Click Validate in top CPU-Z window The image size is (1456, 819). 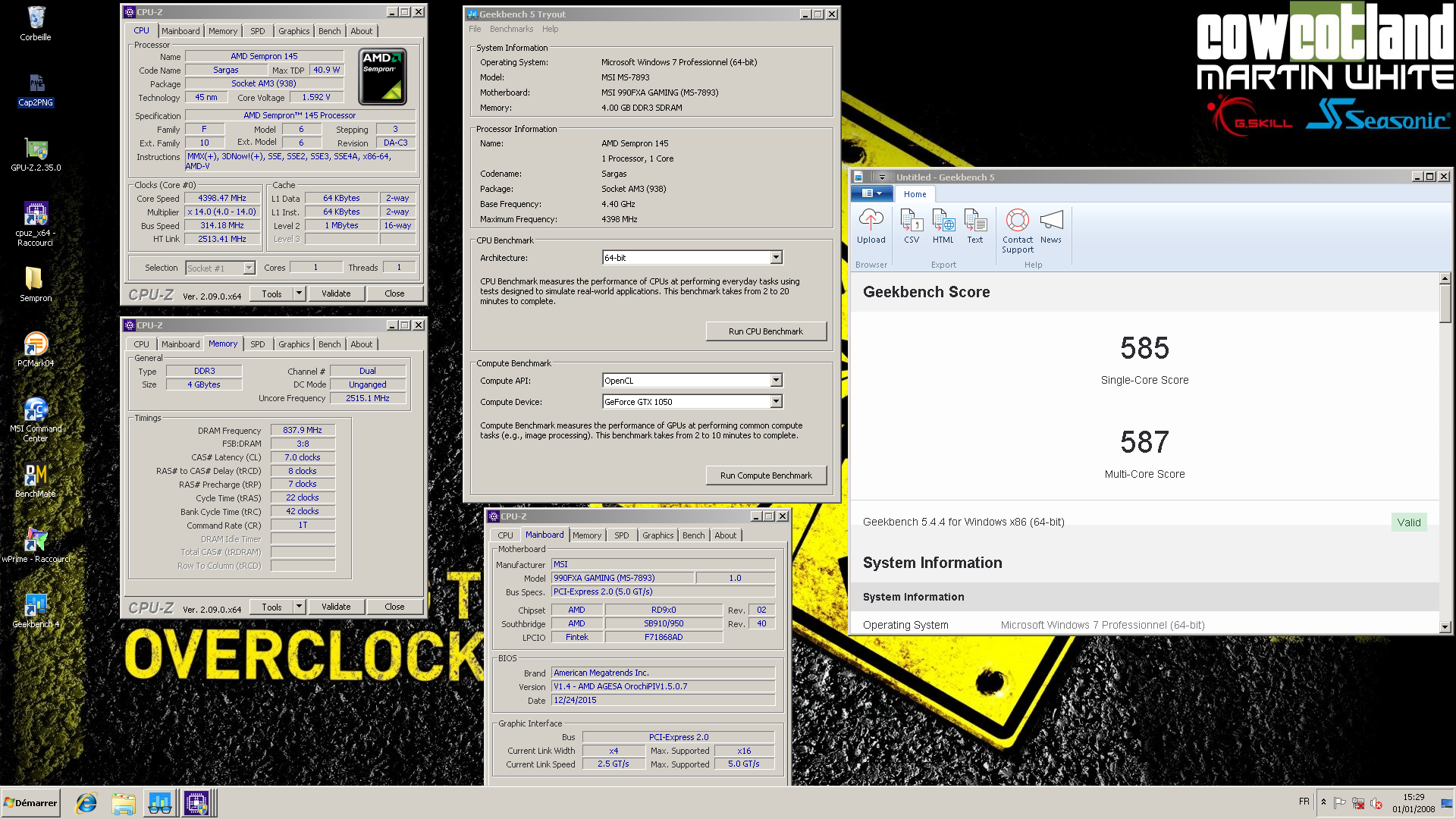[x=336, y=293]
